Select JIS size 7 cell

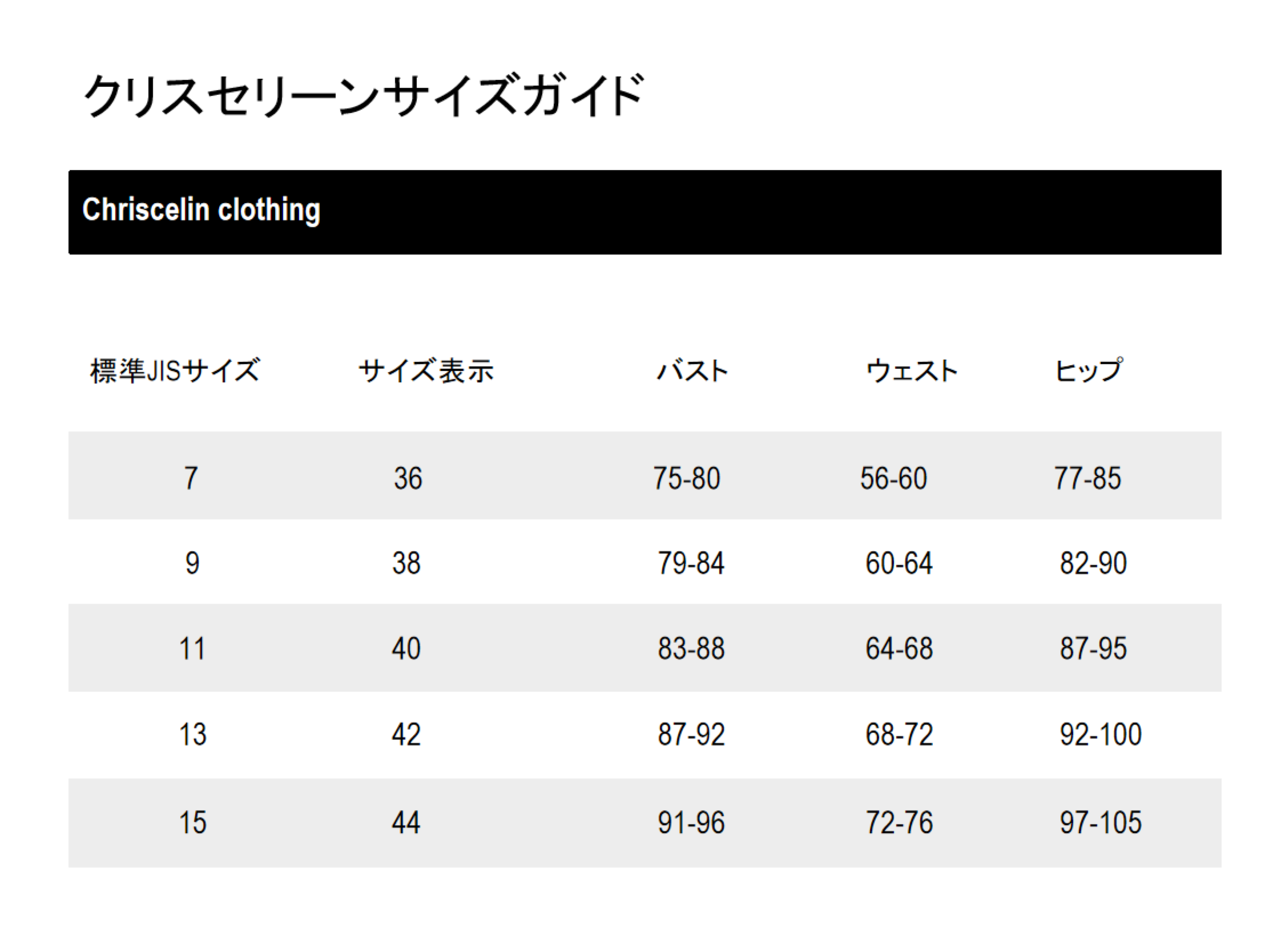191,478
